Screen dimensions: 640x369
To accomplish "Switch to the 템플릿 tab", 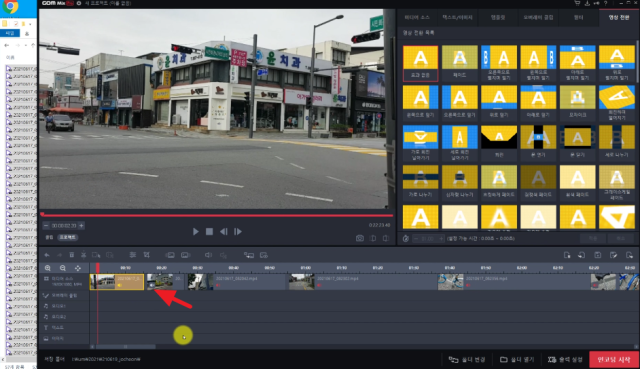I will pos(498,18).
